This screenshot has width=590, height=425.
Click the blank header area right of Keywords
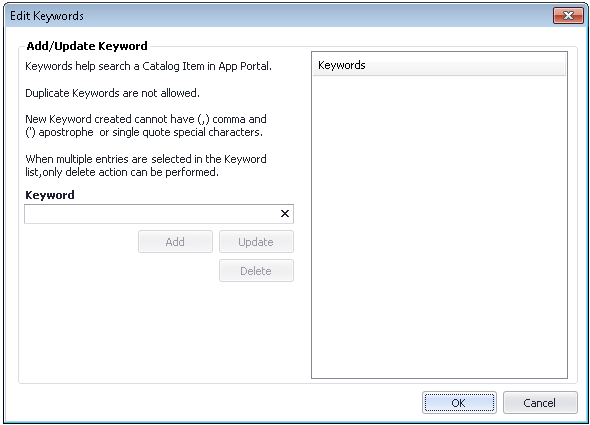pyautogui.click(x=466, y=65)
